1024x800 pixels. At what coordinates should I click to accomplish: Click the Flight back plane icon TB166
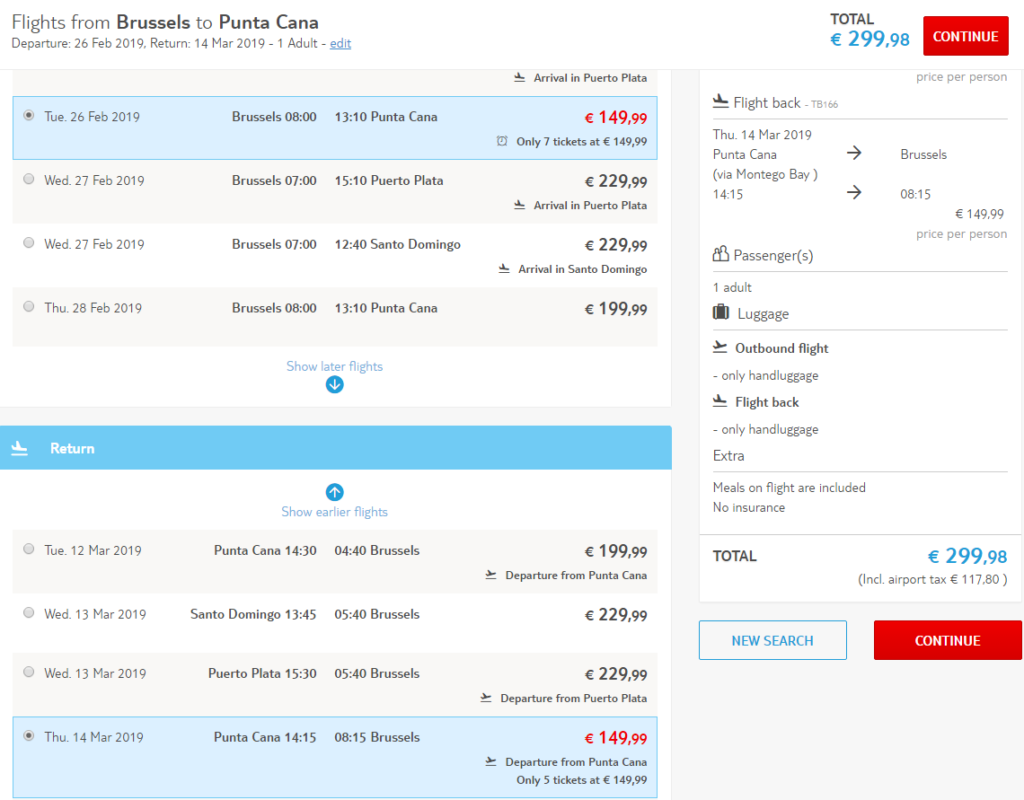(x=720, y=101)
